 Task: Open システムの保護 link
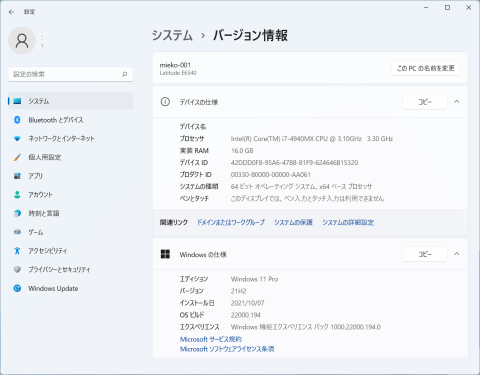293,222
